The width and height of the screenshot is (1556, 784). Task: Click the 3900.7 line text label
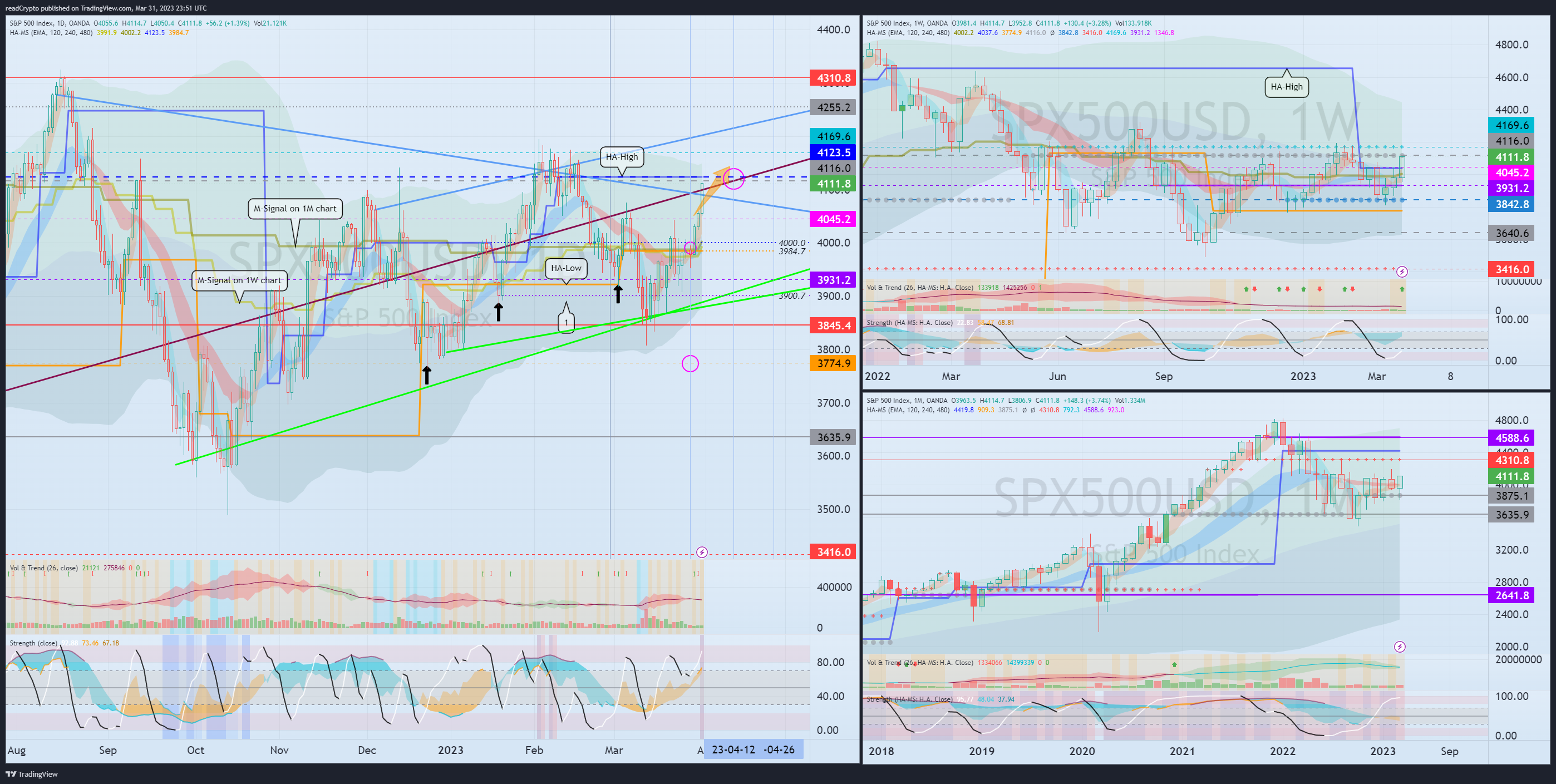pos(792,296)
